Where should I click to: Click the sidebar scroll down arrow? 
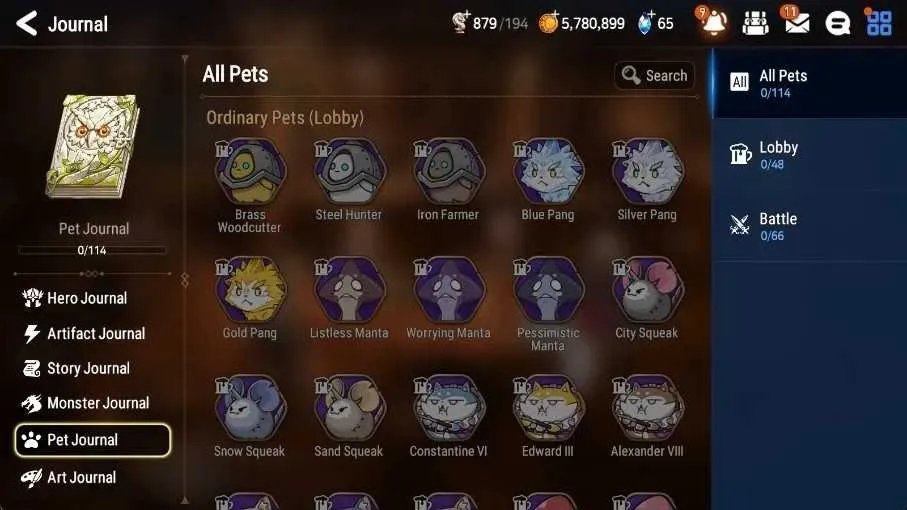point(185,500)
